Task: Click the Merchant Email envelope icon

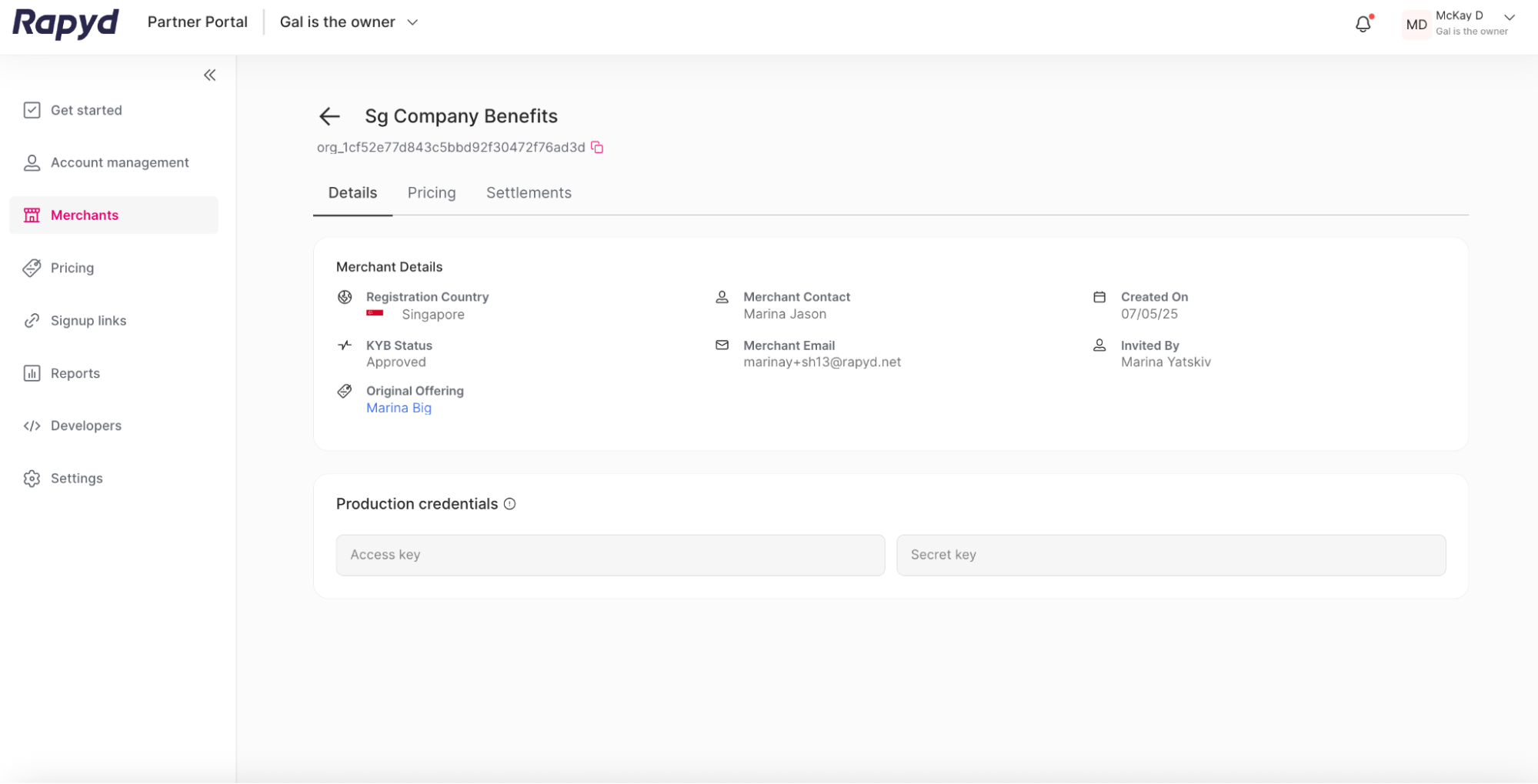Action: 722,345
